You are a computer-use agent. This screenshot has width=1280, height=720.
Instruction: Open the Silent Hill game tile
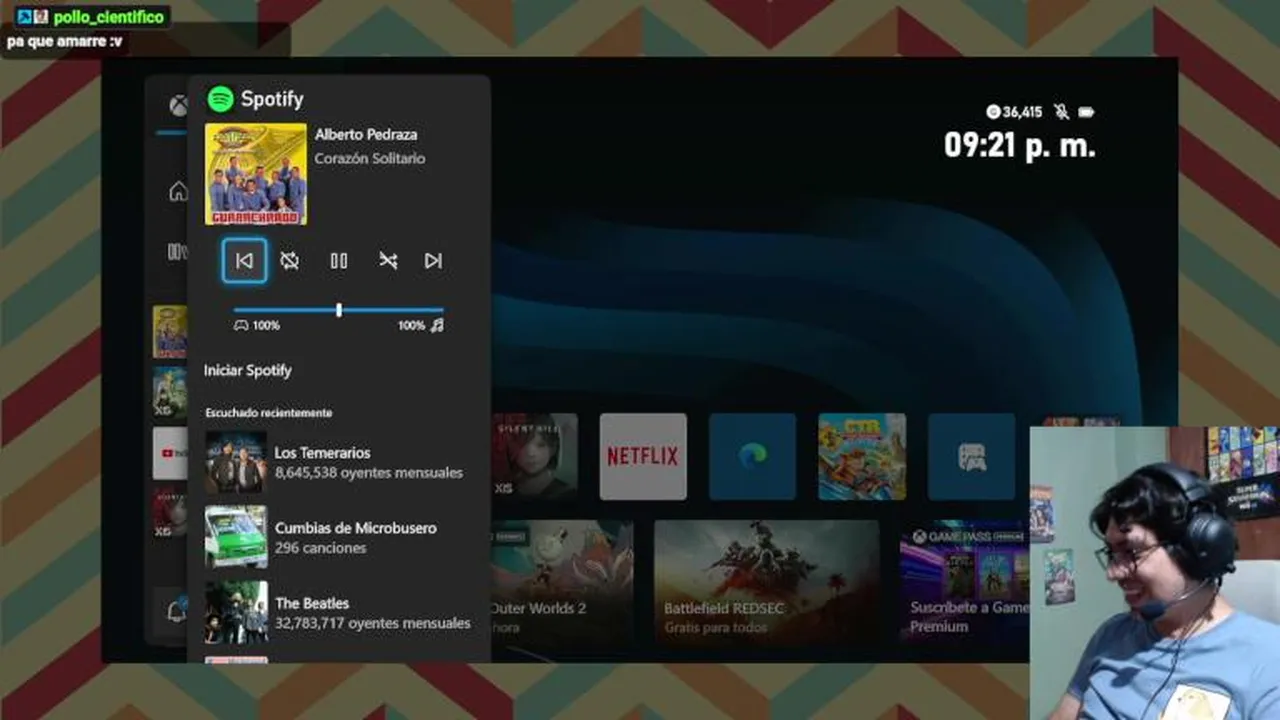click(x=535, y=456)
